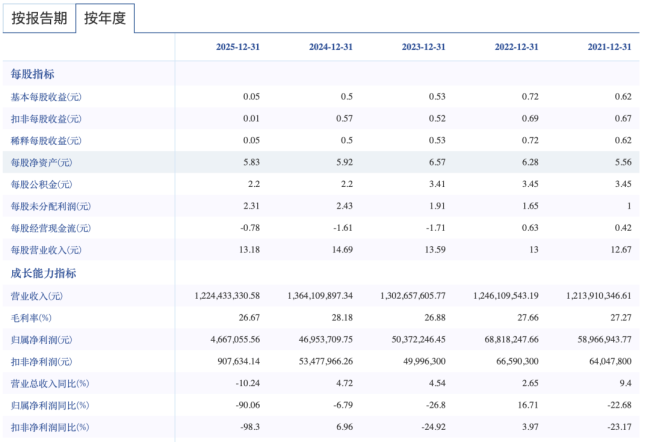Click the 2023-12-31 column header

click(424, 47)
